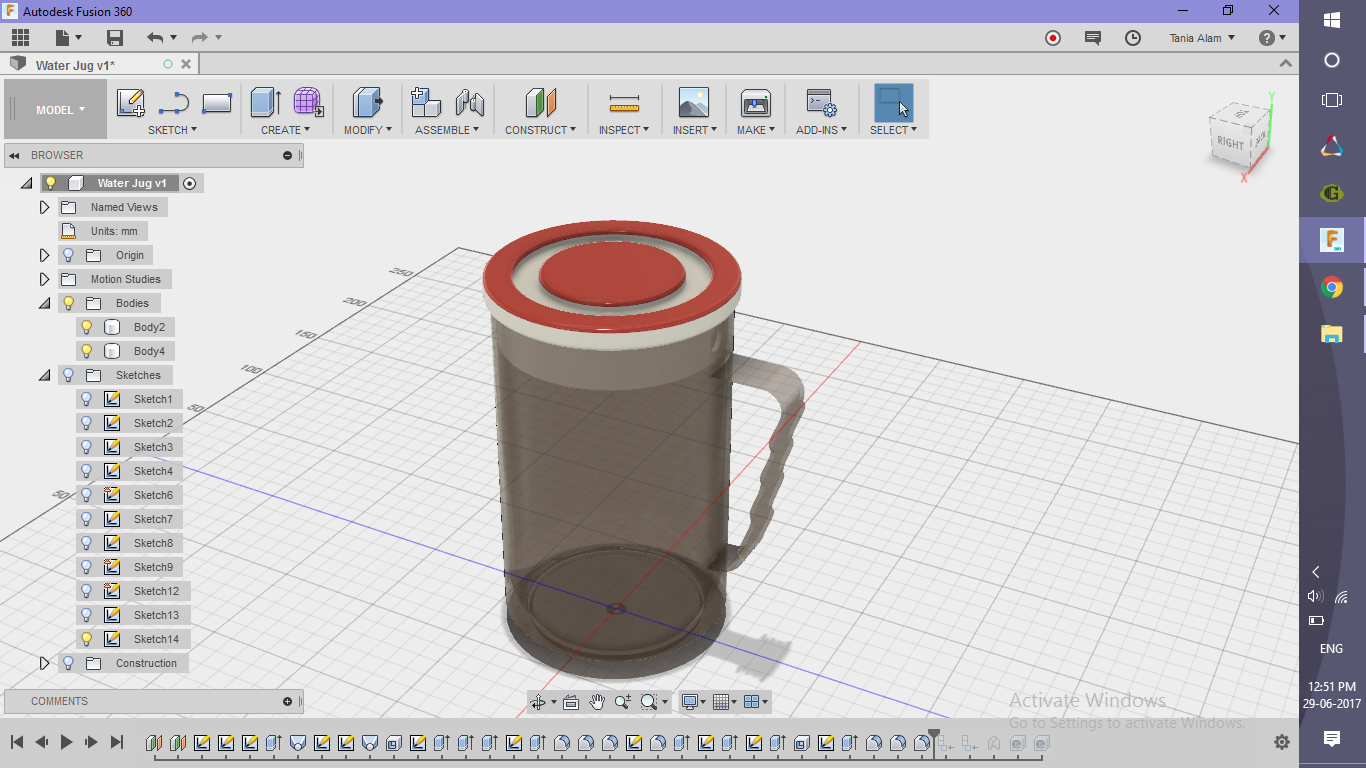Open Chrome from Windows taskbar

[x=1332, y=288]
